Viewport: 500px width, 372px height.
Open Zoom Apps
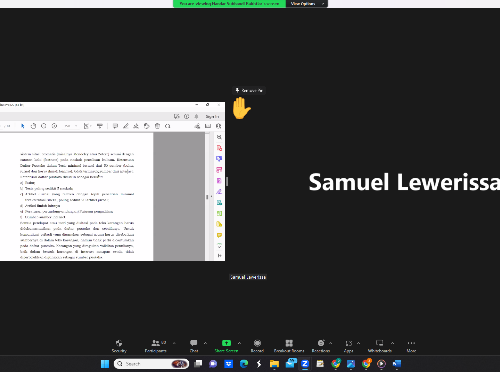pyautogui.click(x=349, y=346)
